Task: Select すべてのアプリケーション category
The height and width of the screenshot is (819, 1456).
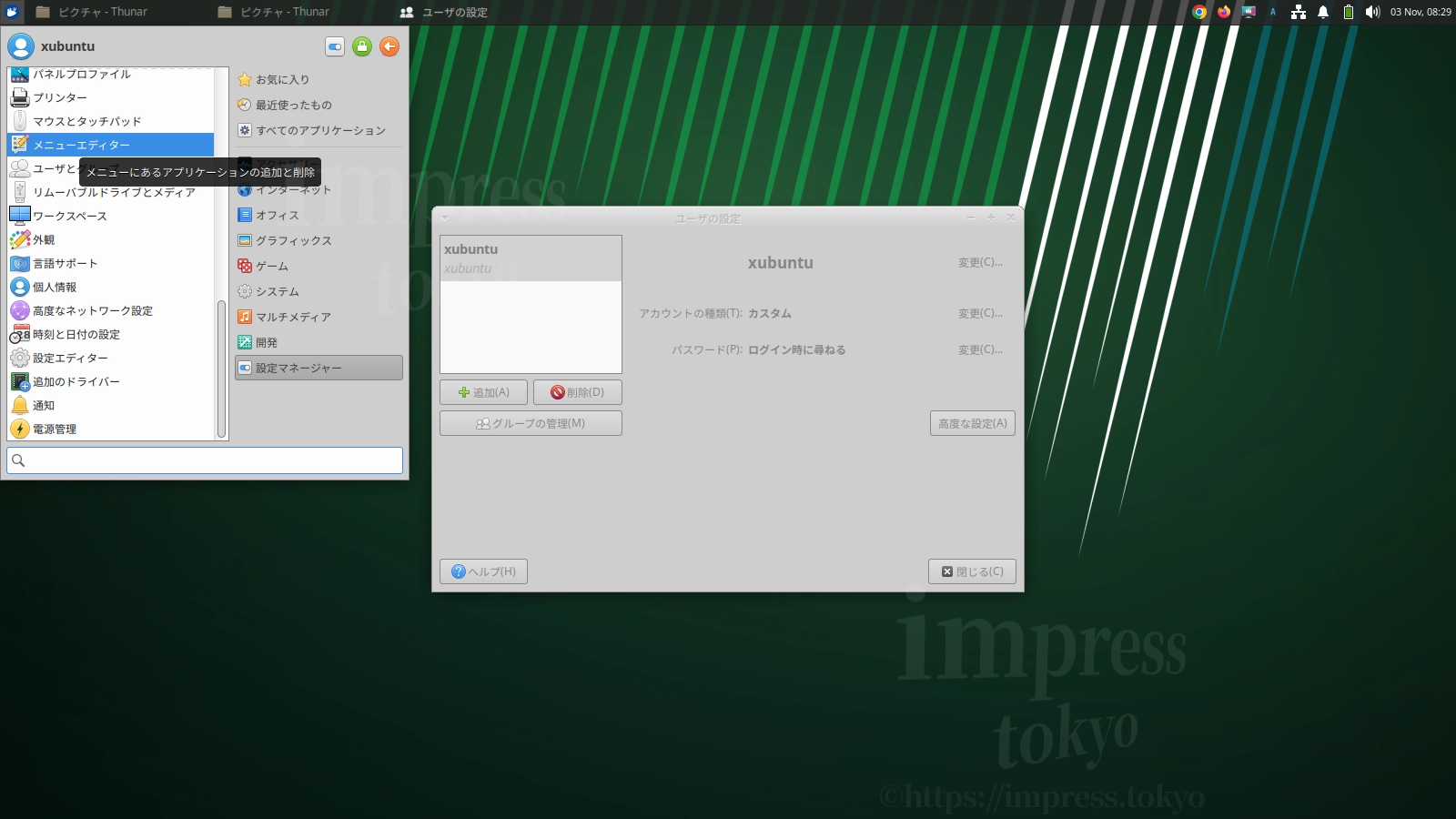Action: click(x=318, y=130)
